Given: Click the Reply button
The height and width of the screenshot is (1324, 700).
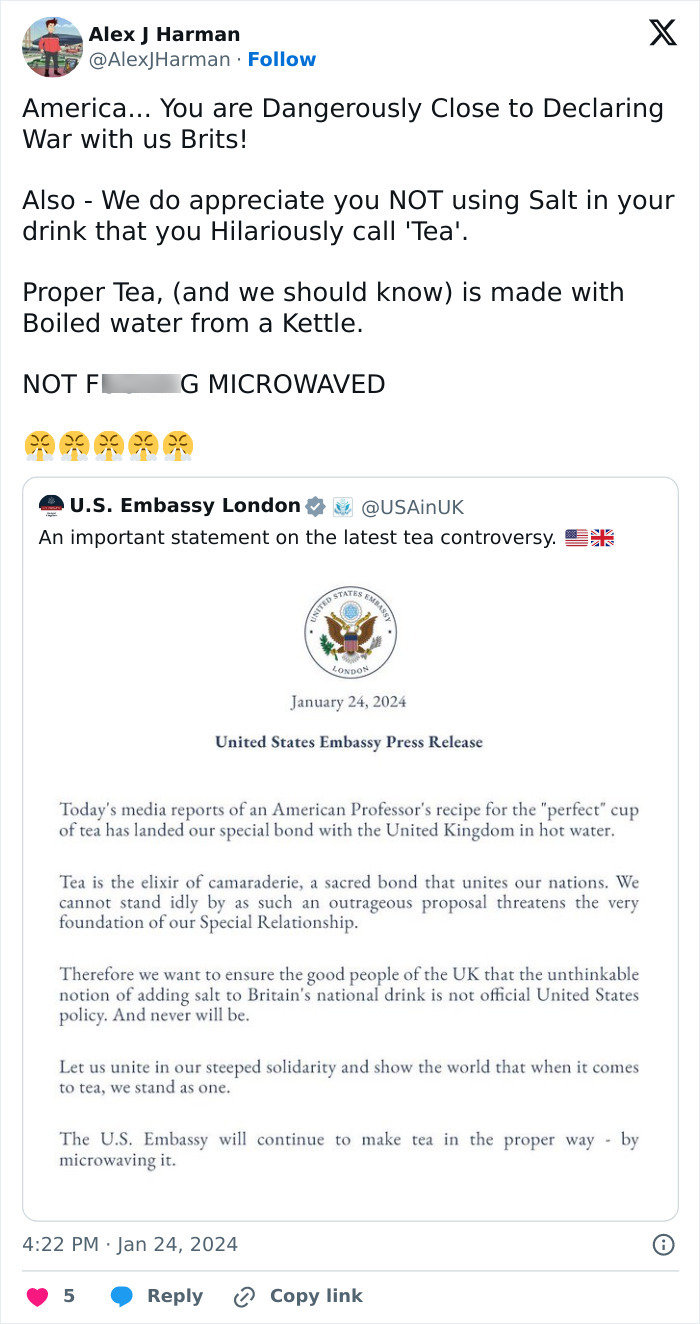Looking at the screenshot, I should point(176,1295).
